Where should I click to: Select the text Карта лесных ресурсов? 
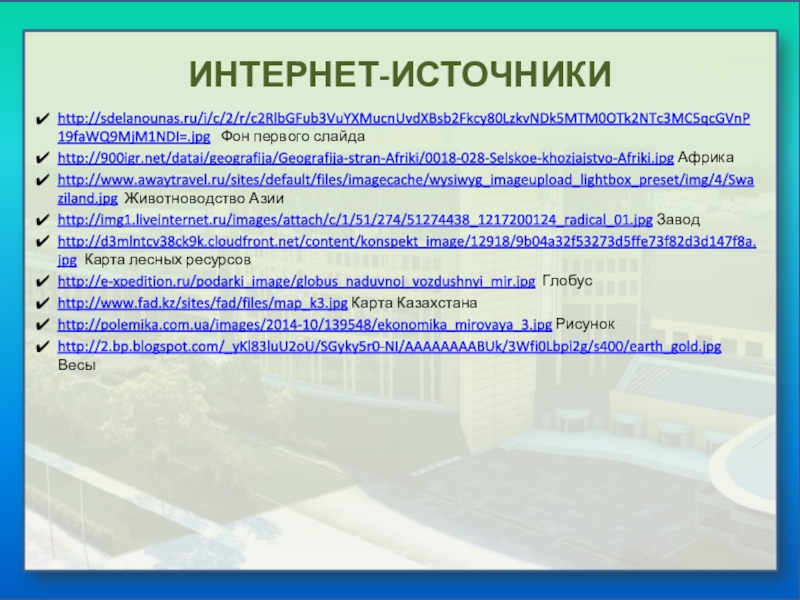[x=167, y=260]
